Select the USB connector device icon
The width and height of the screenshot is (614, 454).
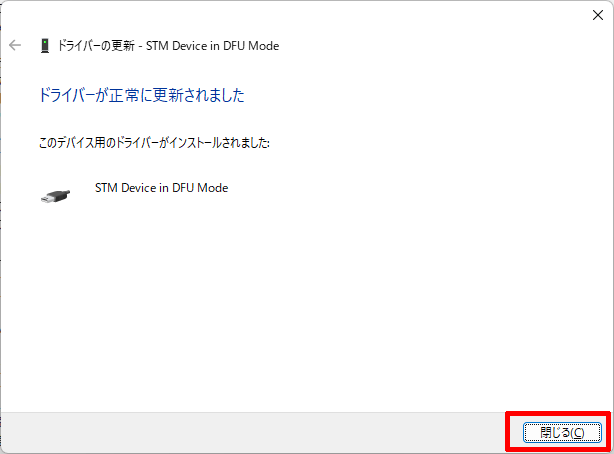click(x=55, y=196)
